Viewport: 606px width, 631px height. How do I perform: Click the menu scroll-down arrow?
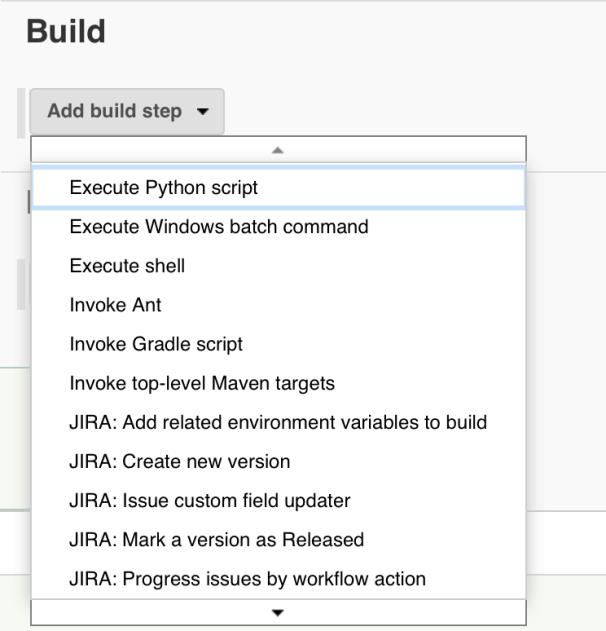278,612
